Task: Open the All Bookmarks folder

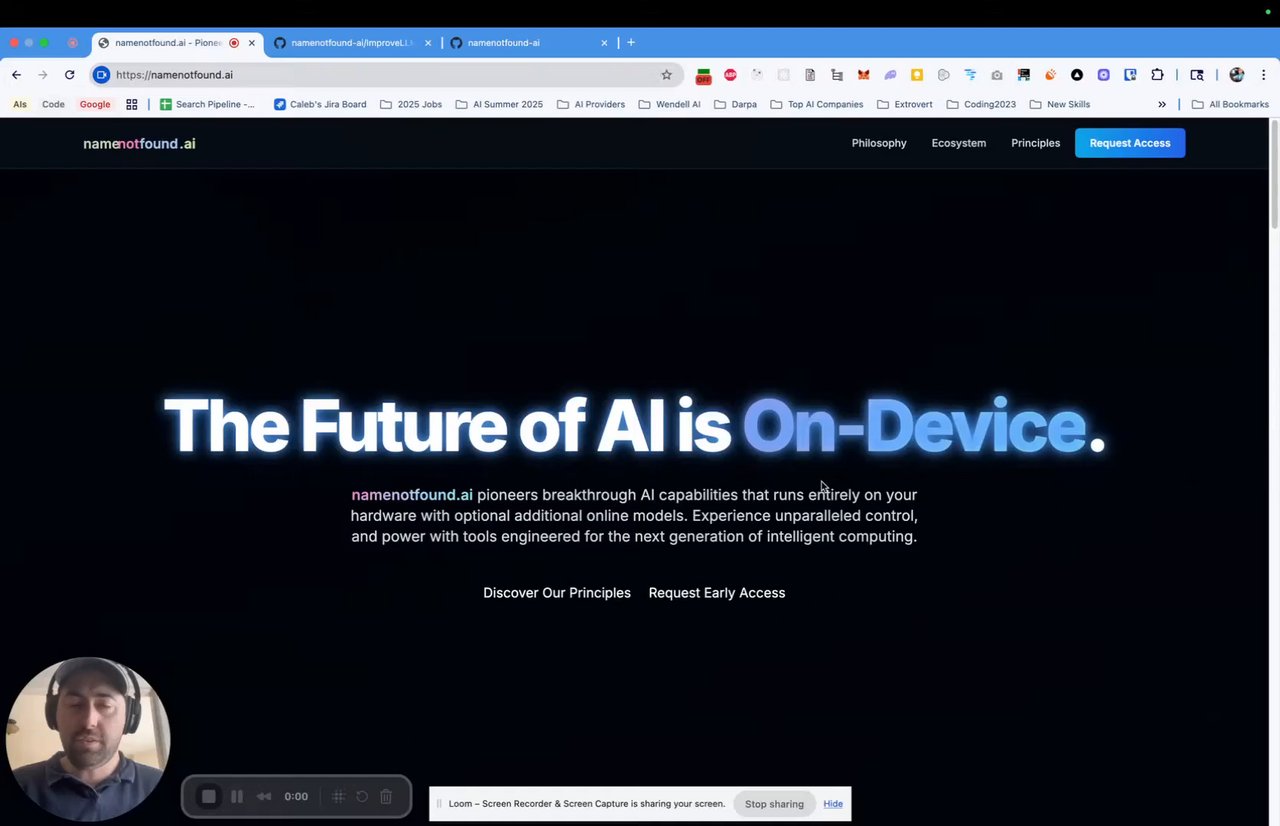Action: pyautogui.click(x=1230, y=104)
